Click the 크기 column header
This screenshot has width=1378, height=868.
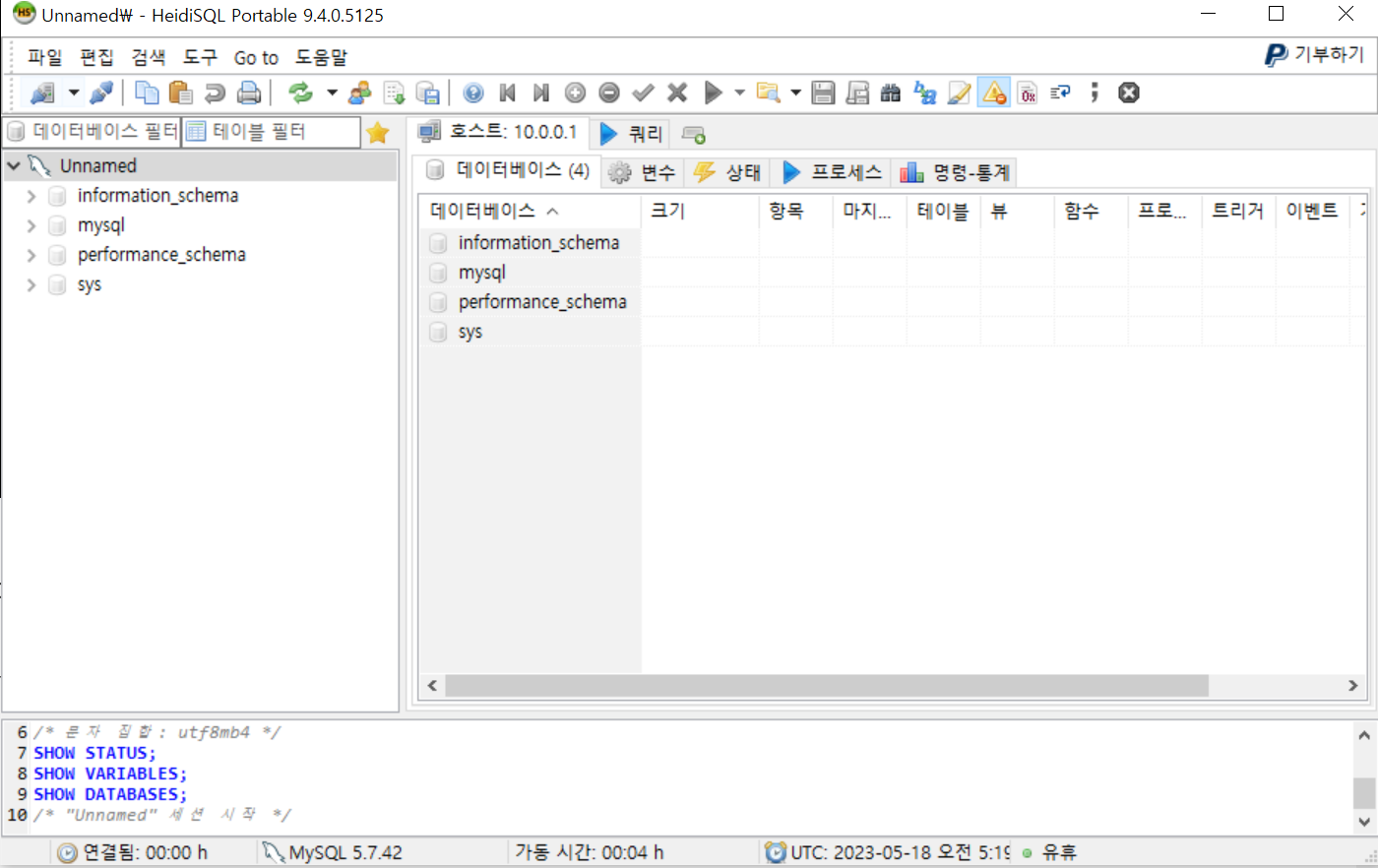pyautogui.click(x=700, y=211)
